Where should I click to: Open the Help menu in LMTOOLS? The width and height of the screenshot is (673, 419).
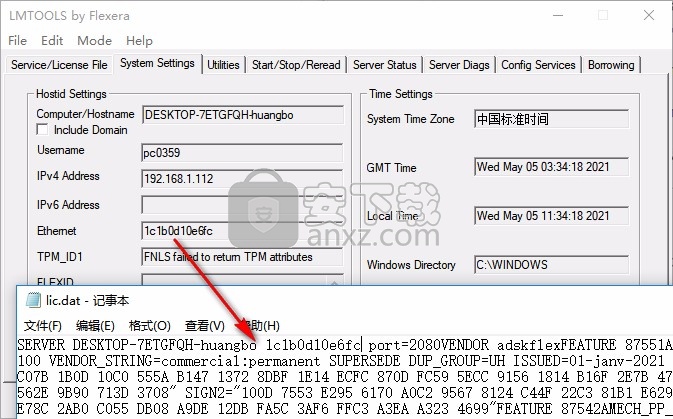point(139,40)
